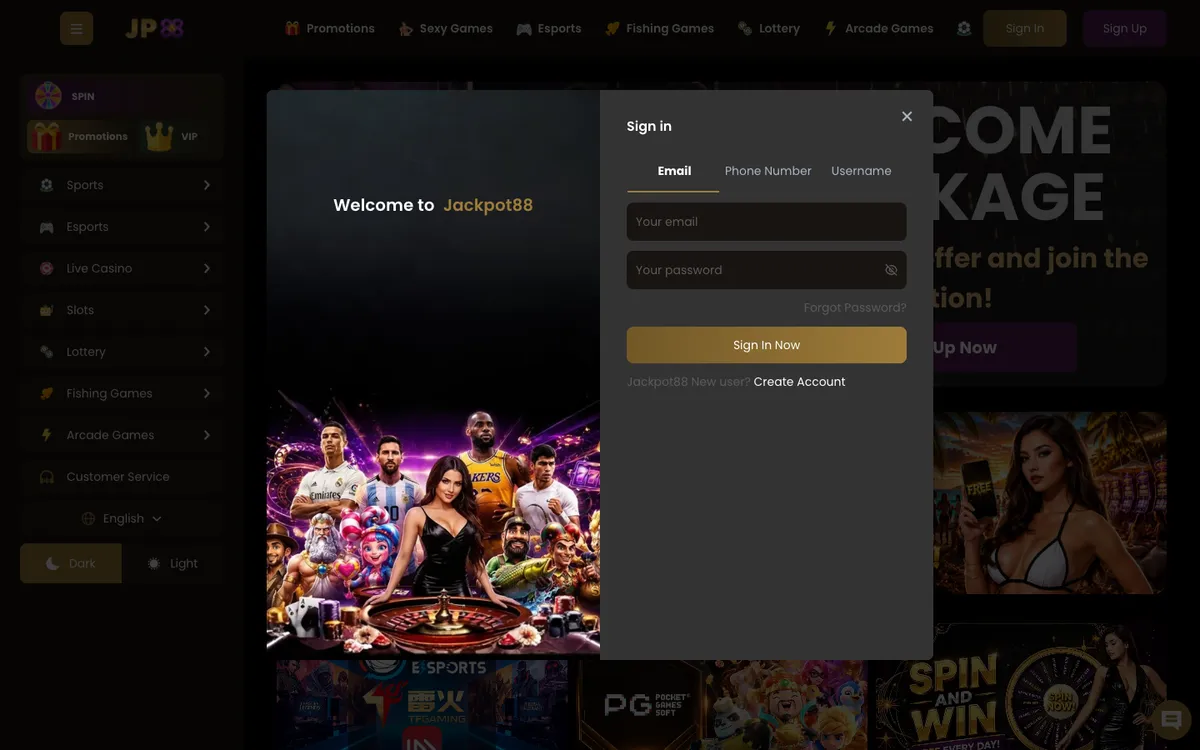
Task: Expand the Sports sidebar chevron
Action: coord(207,185)
